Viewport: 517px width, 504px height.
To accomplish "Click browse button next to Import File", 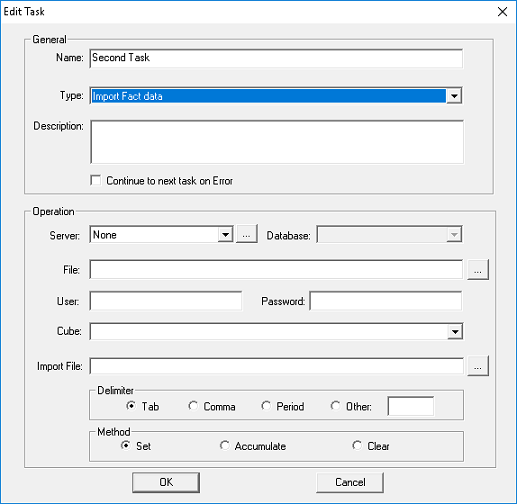I will coord(478,366).
